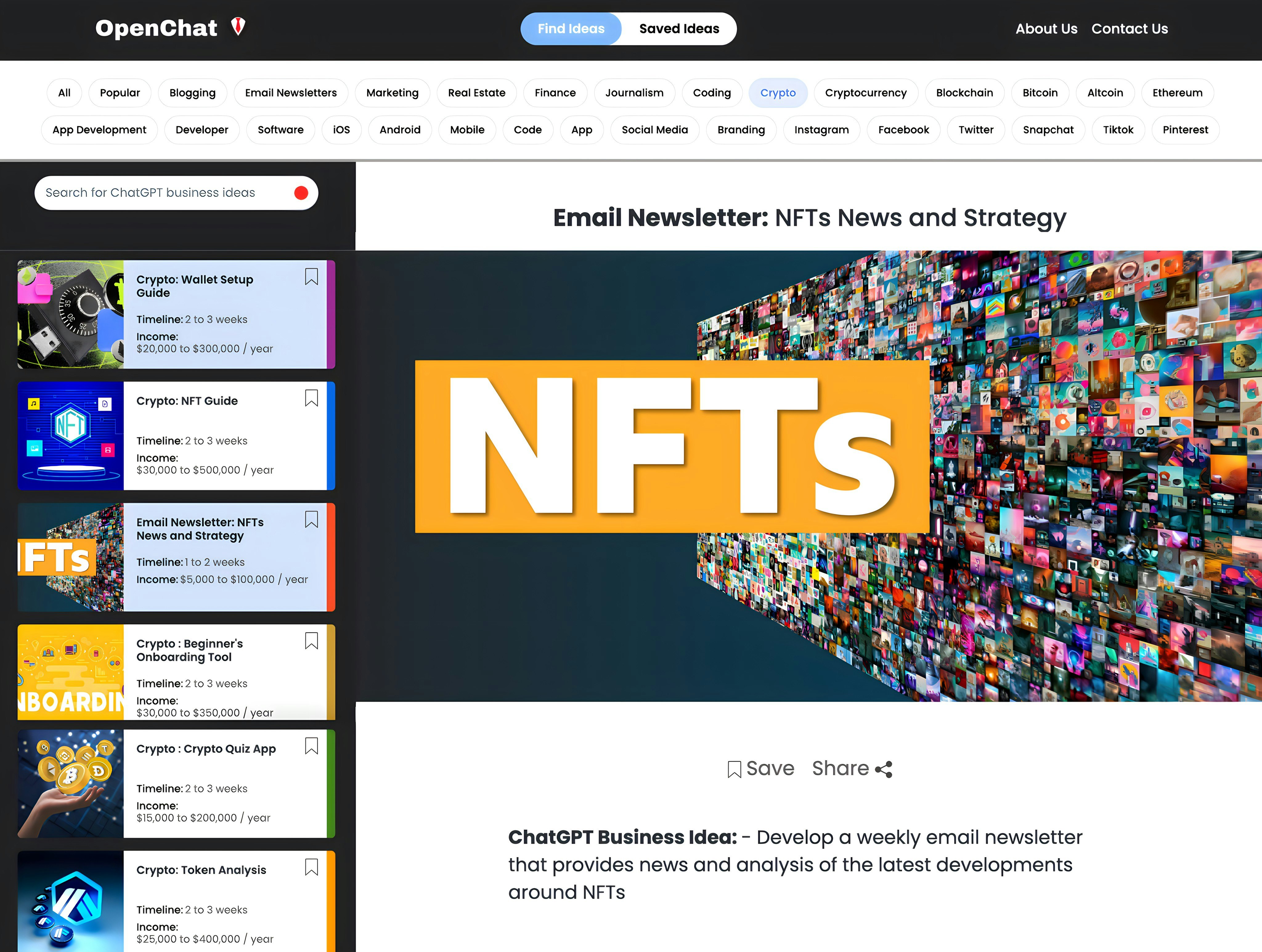Screen dimensions: 1262x952
Task: Filter by the Social Media chip
Action: pos(654,130)
